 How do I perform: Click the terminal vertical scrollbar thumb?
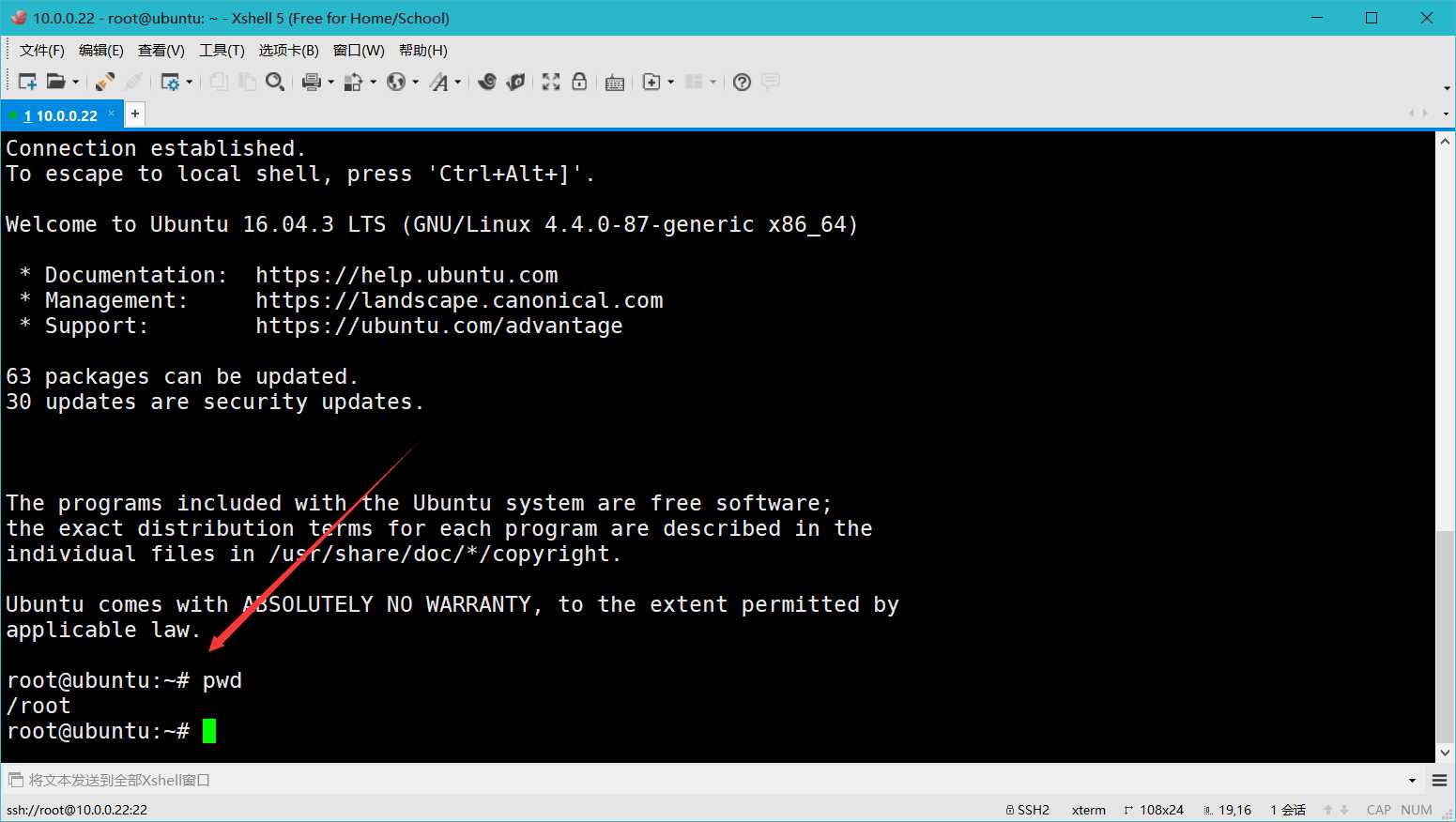click(1445, 635)
